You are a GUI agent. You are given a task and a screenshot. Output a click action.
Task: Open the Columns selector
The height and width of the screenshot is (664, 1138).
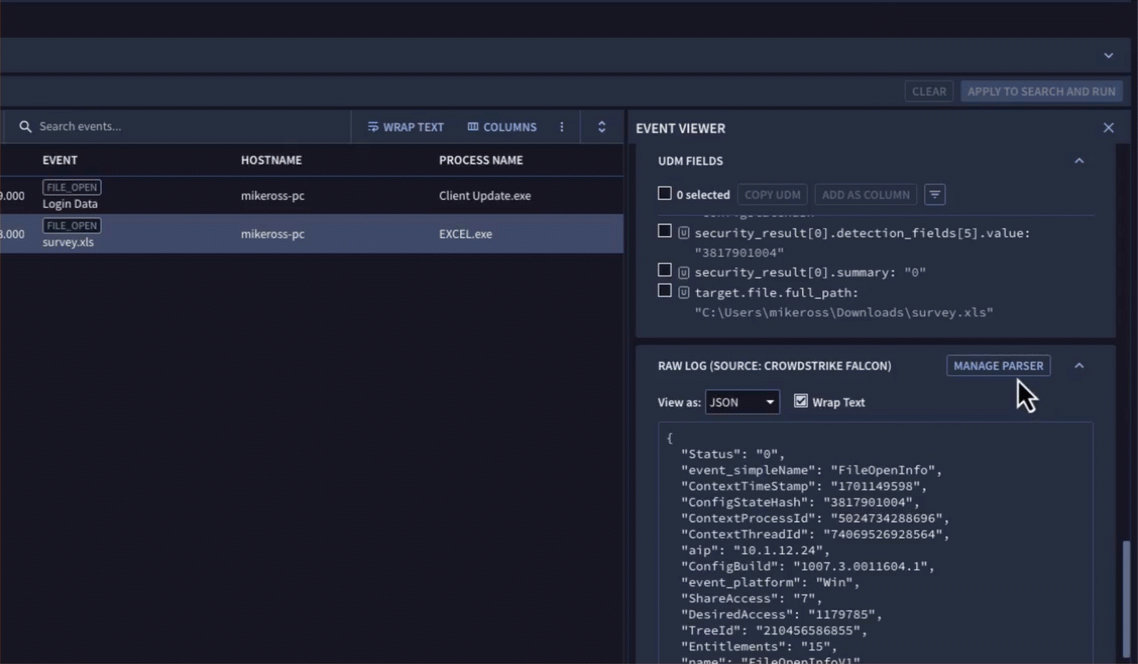pos(502,127)
